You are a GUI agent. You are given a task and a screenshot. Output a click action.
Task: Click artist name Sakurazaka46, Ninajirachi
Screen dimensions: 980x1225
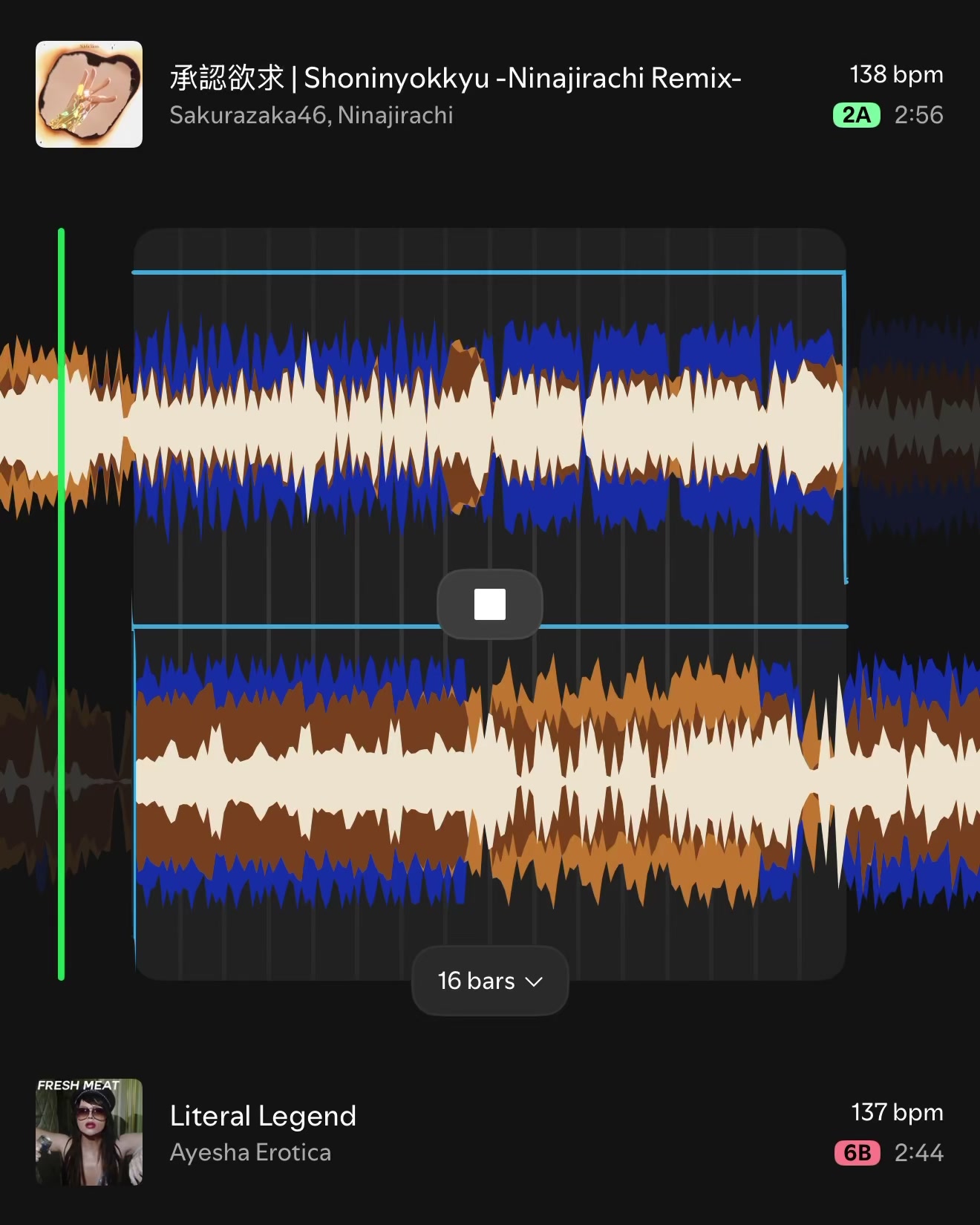point(311,115)
